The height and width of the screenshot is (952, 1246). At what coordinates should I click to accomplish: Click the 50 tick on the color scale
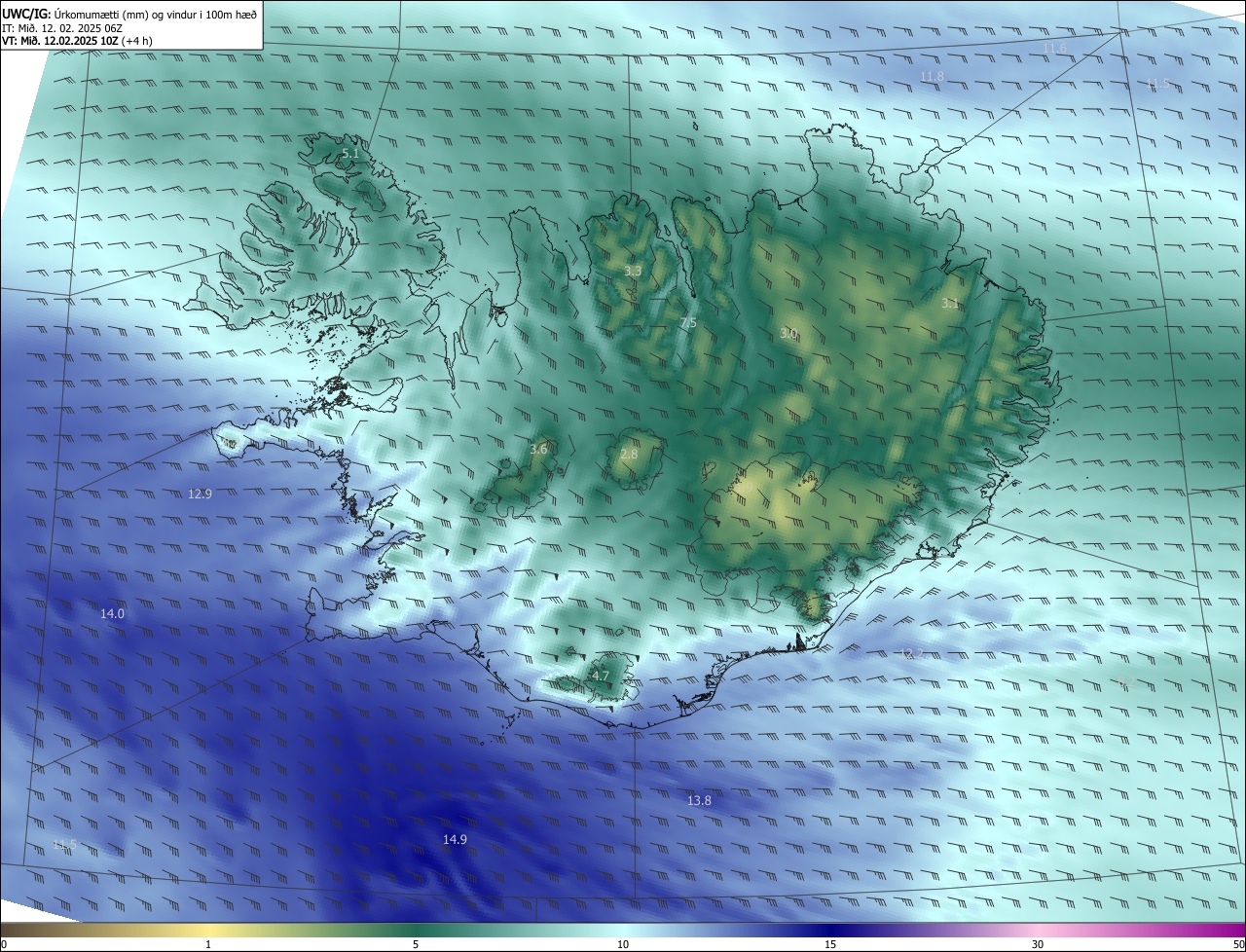(1238, 944)
